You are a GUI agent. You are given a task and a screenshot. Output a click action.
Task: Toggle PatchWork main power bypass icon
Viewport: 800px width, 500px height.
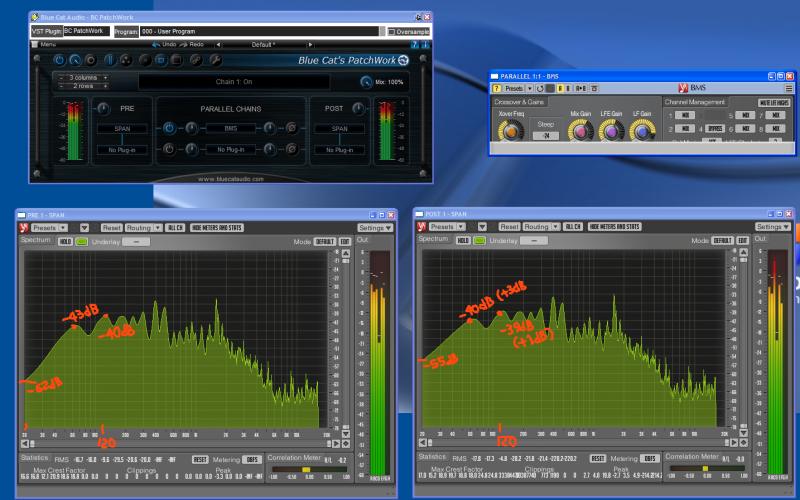[60, 60]
